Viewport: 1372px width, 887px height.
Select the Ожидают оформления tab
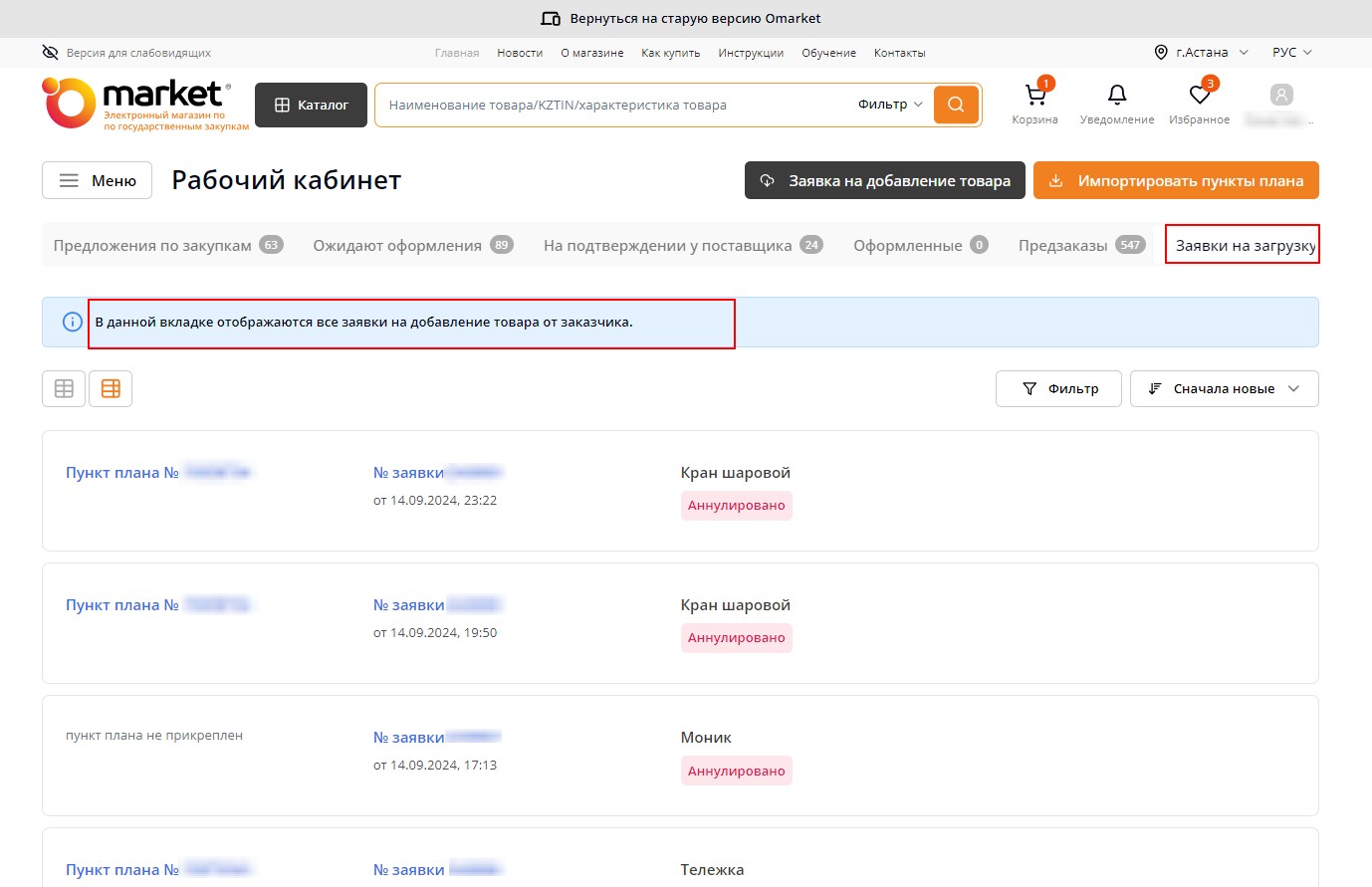pos(397,246)
